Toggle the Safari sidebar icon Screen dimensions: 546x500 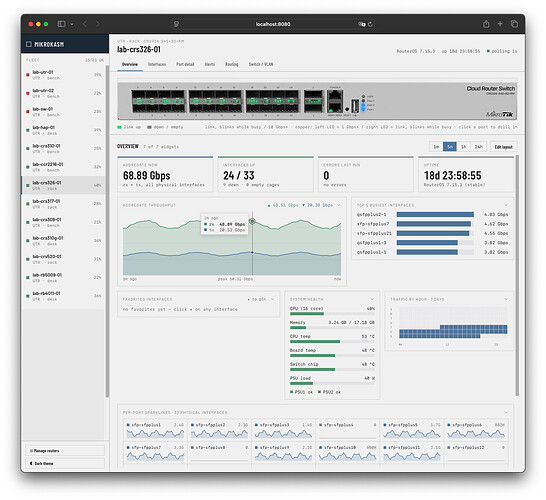[62, 24]
